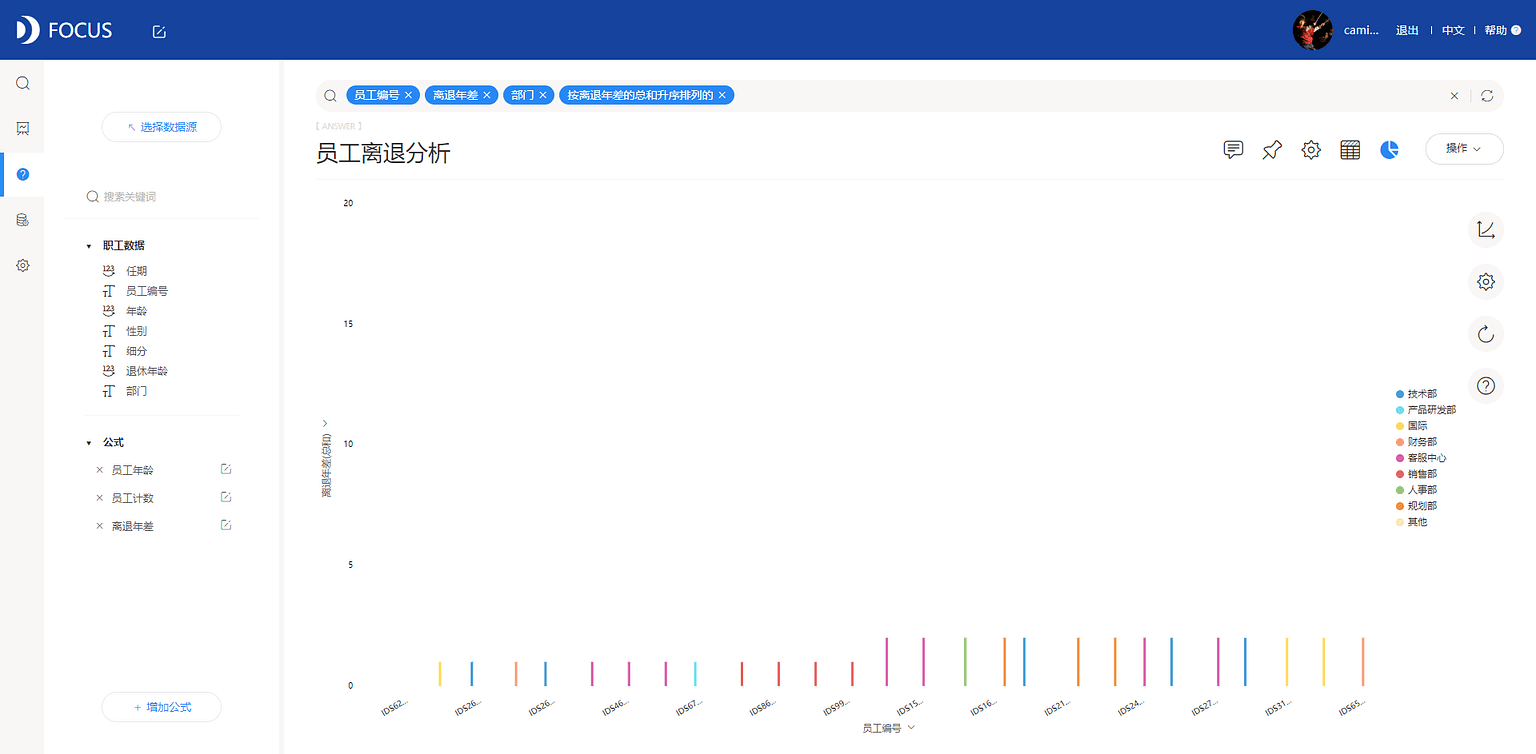Remove the 按离退年差的总和升序排列的 tag
The width and height of the screenshot is (1536, 754).
point(722,95)
